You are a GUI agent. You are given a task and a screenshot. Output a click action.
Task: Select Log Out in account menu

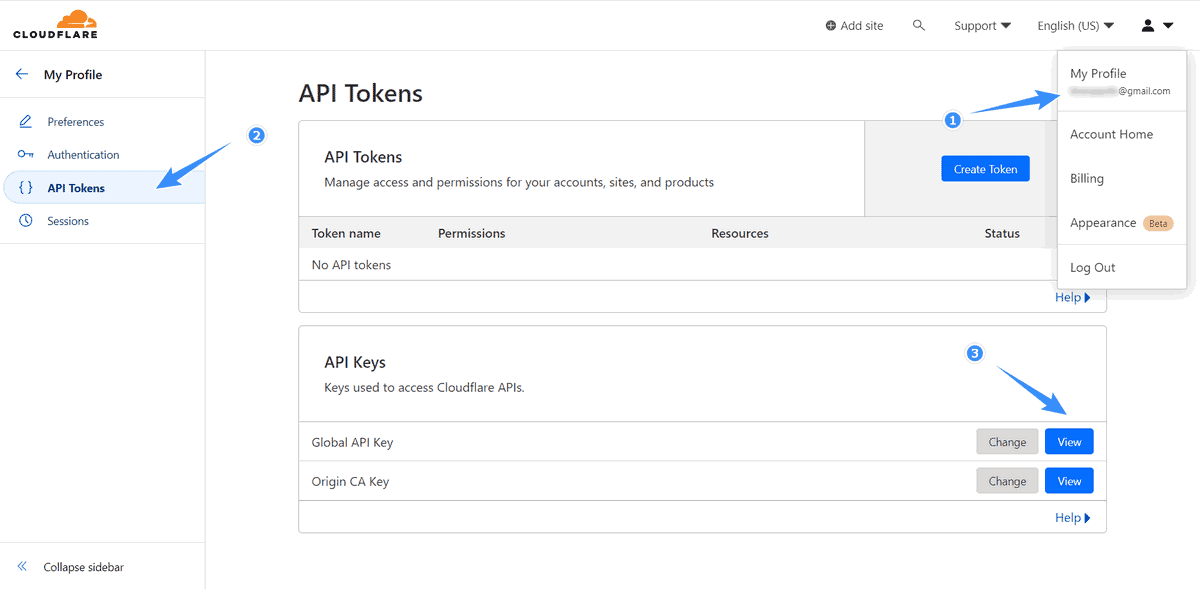point(1093,267)
